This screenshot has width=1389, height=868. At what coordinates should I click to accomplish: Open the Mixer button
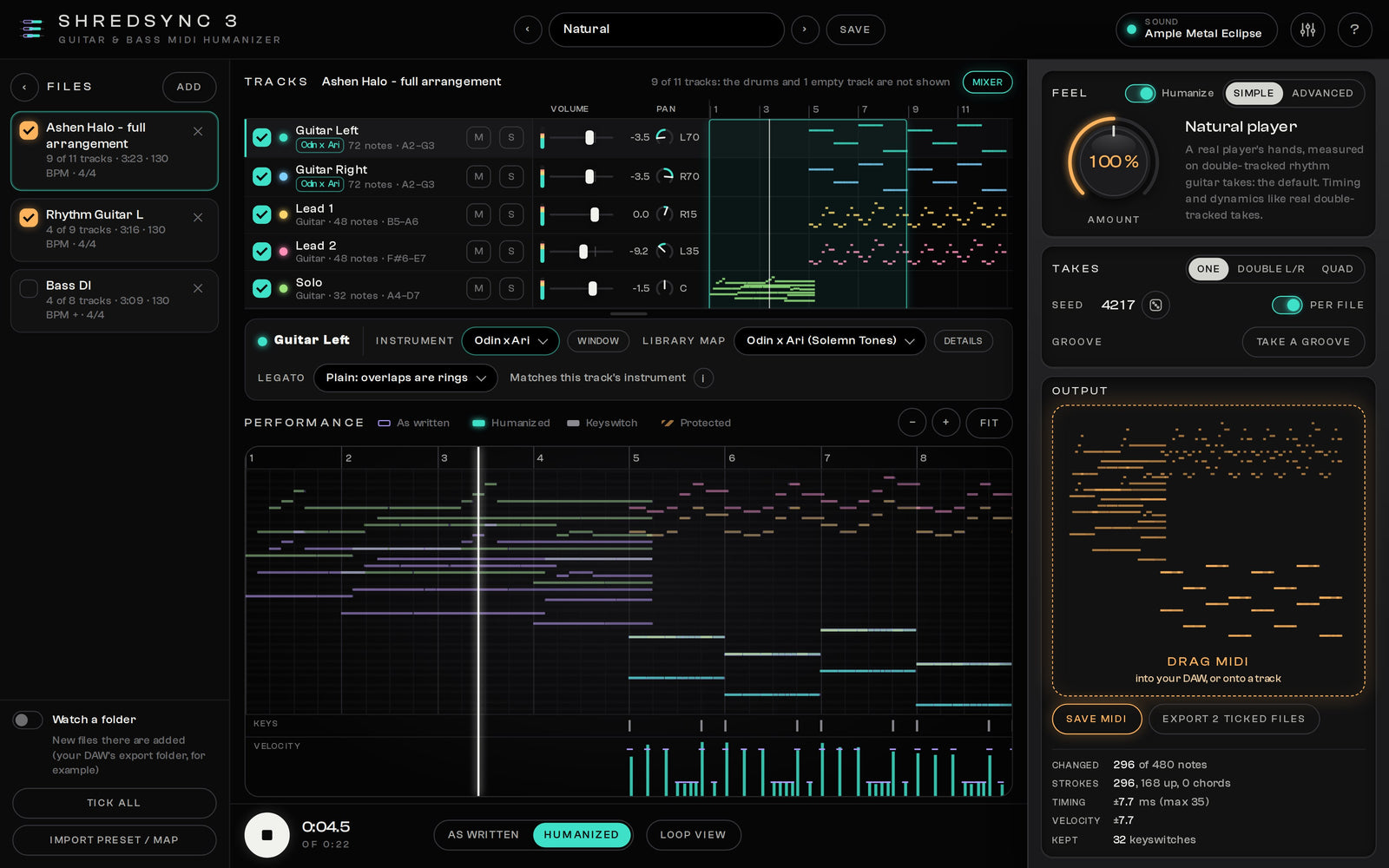(x=987, y=82)
